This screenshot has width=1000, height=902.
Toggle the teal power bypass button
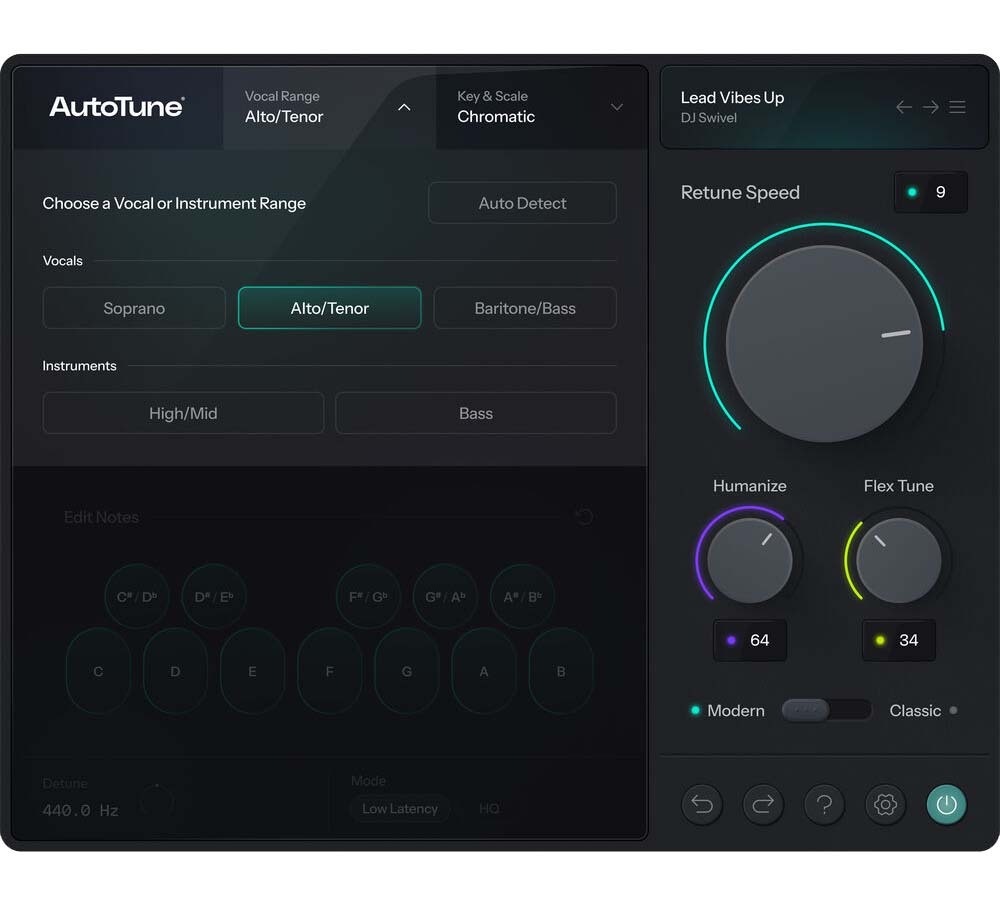946,804
